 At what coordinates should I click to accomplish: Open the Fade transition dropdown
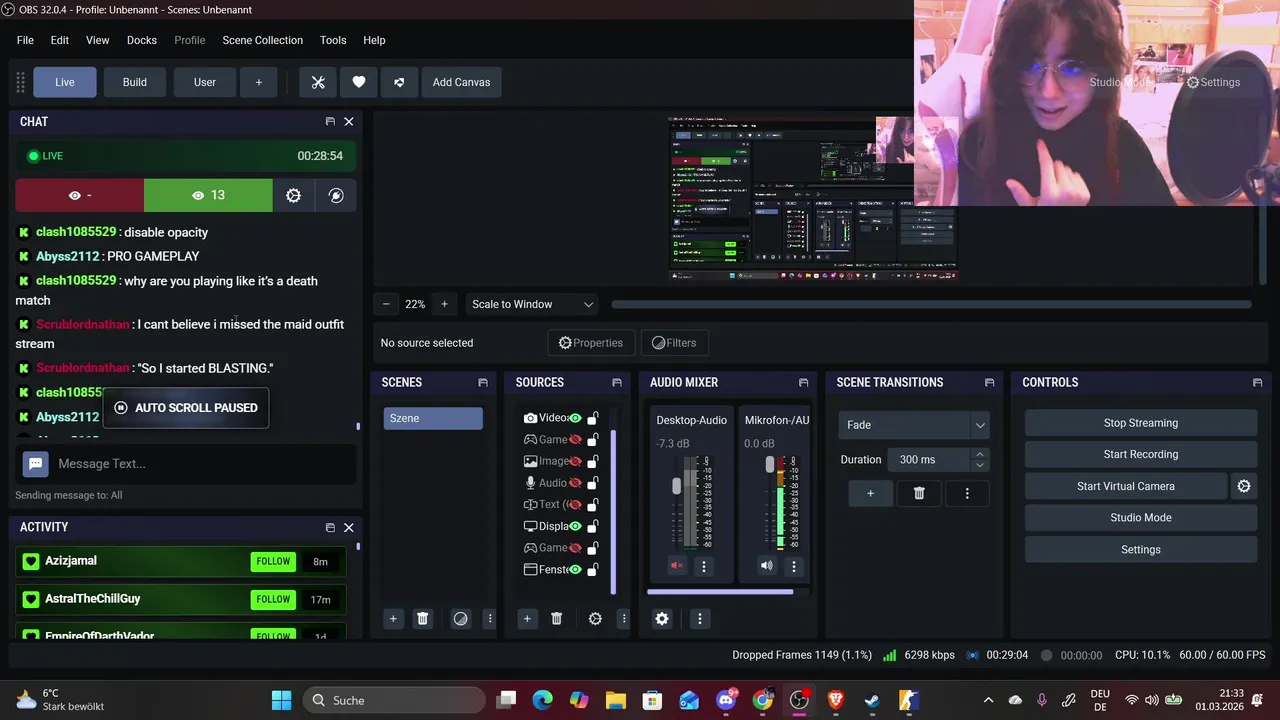(914, 425)
